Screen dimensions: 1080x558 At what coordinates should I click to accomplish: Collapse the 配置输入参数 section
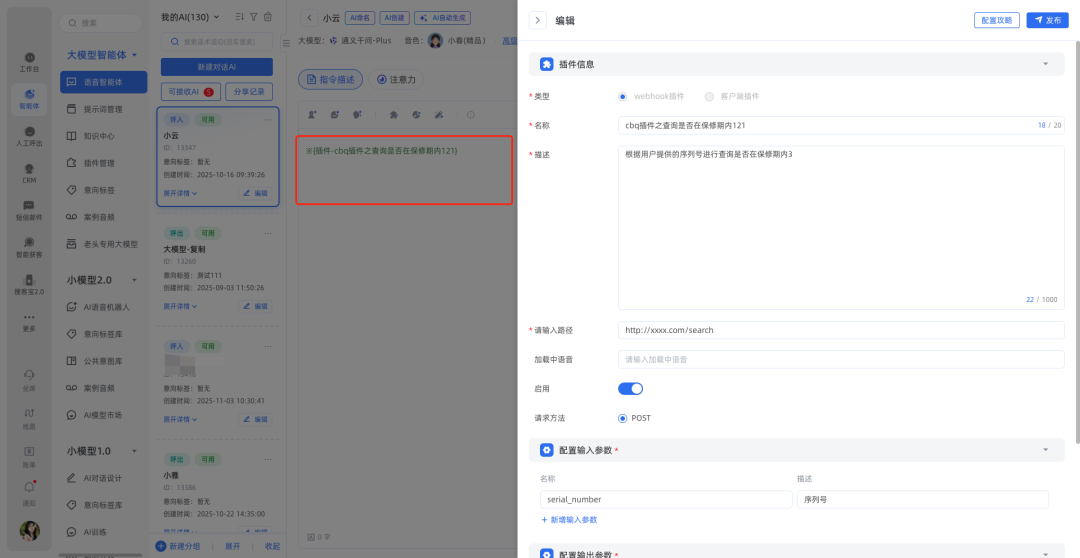click(x=1045, y=451)
